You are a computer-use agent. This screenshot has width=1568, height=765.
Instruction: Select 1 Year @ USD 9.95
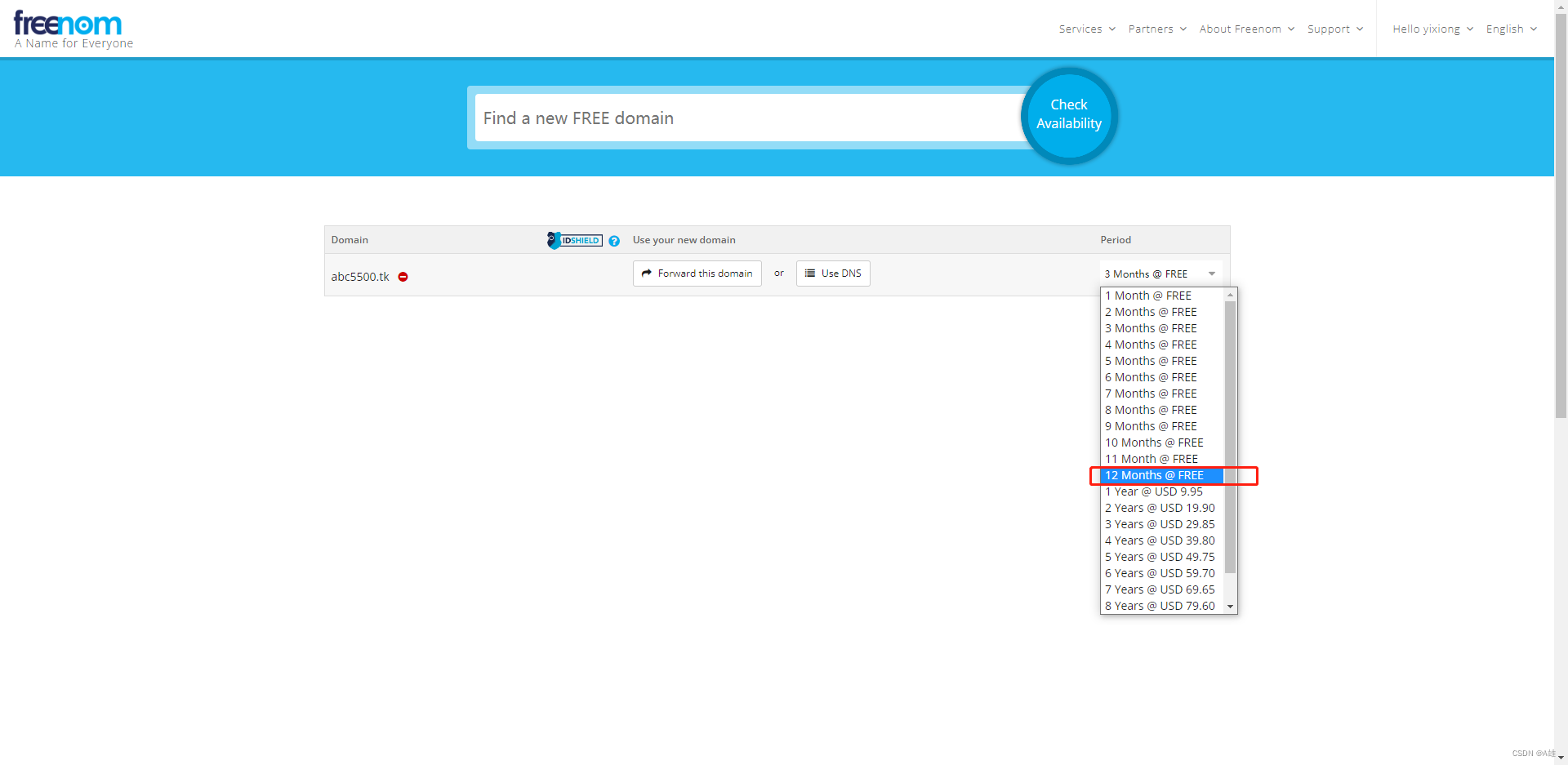click(1163, 491)
